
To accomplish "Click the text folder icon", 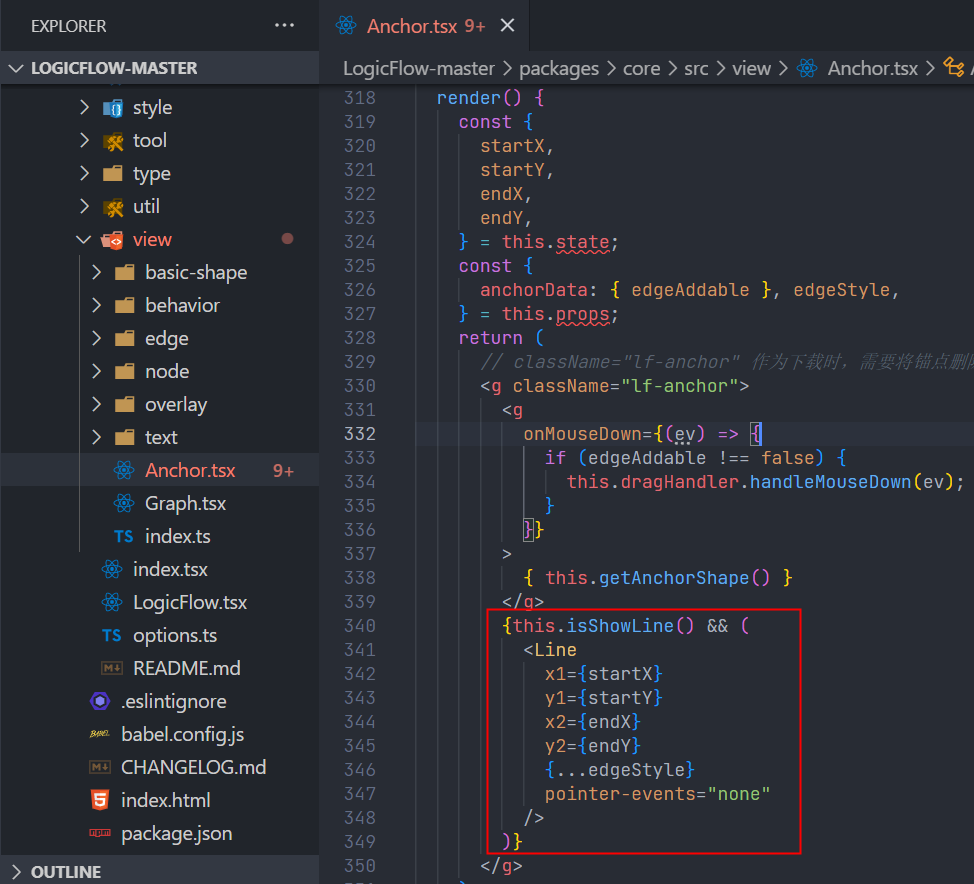I will click(124, 437).
